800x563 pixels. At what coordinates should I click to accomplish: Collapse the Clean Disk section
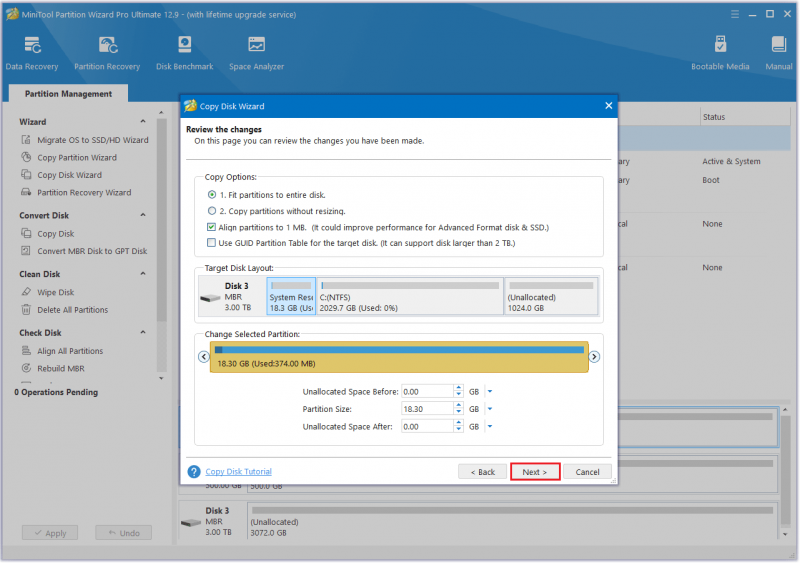point(143,274)
